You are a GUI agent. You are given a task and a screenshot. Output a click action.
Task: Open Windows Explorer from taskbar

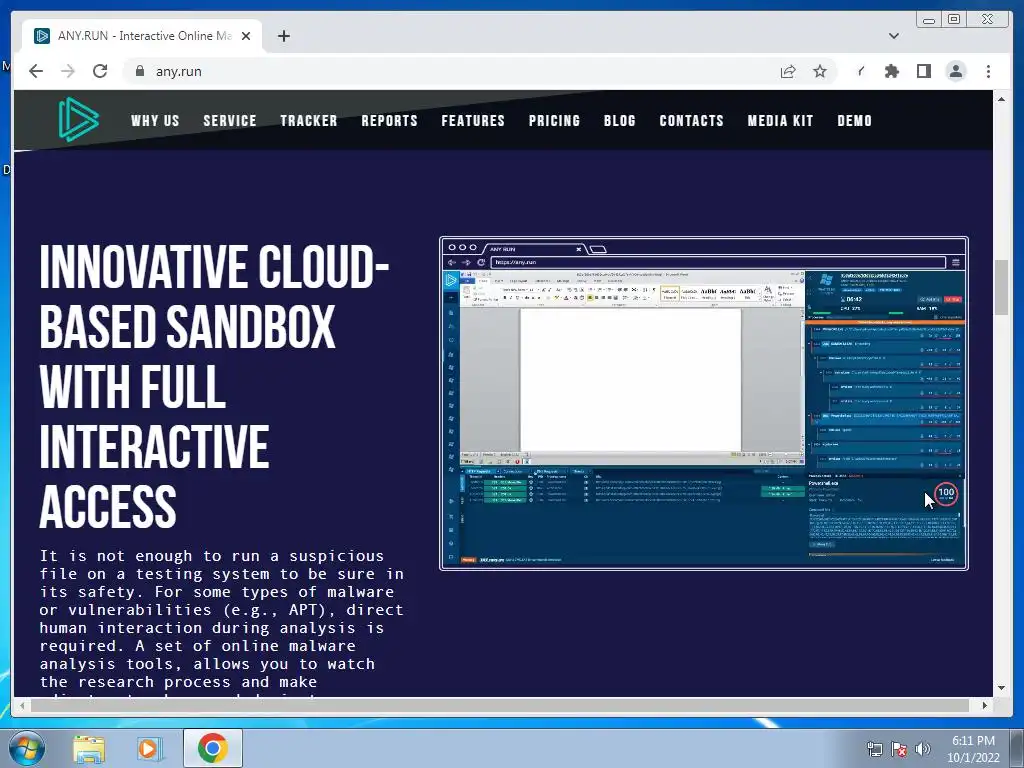tap(89, 748)
